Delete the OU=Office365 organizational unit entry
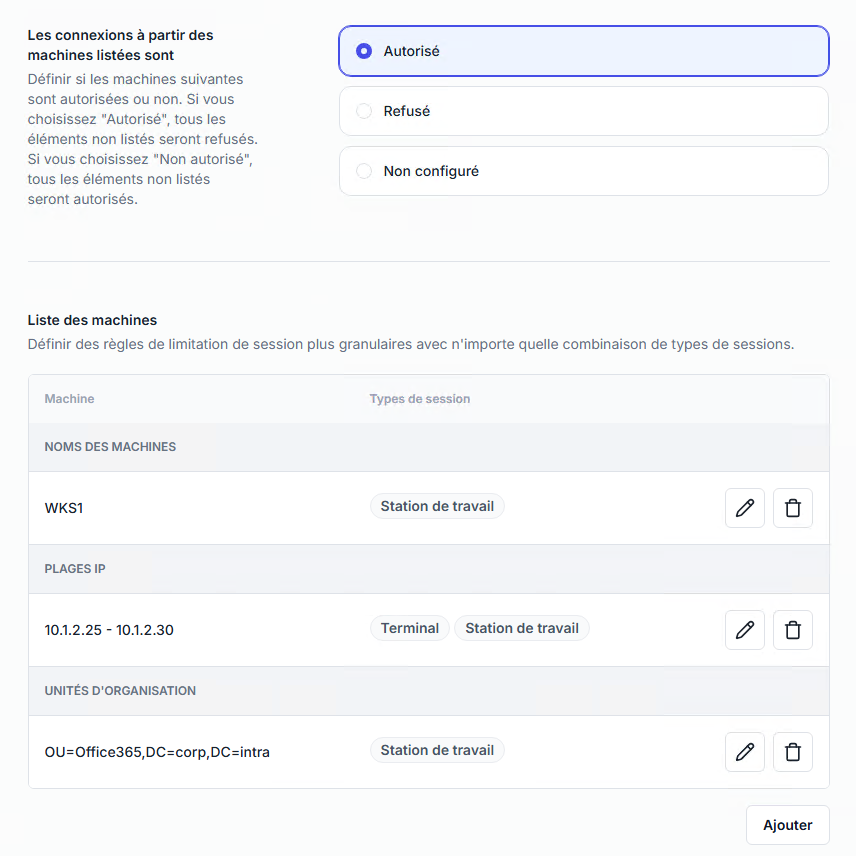Screen dimensions: 856x856 coord(793,752)
